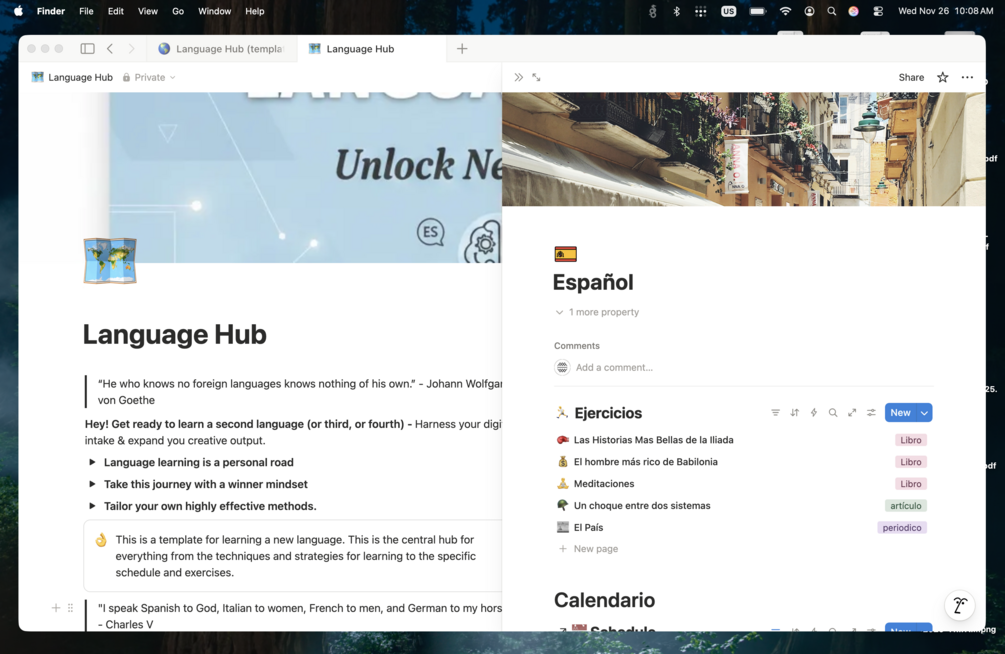Viewport: 1005px width, 654px height.
Task: Toggle the sidebar panel icon
Action: tap(88, 49)
